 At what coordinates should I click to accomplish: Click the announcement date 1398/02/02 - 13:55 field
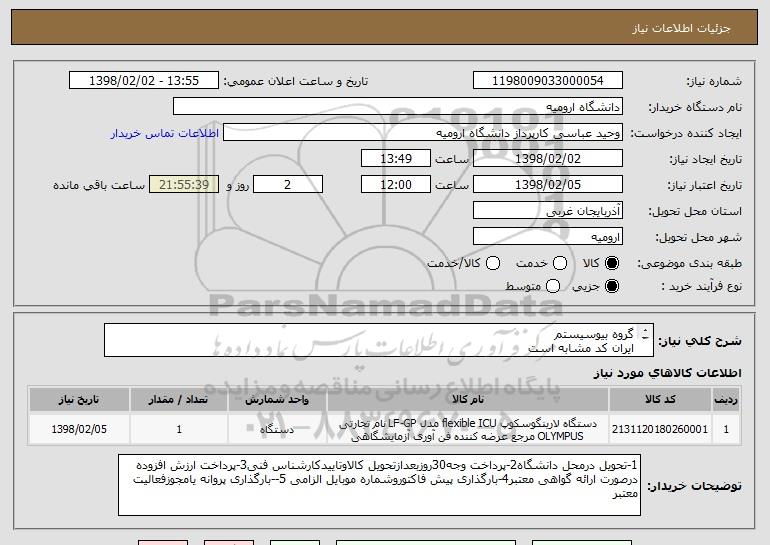point(144,80)
